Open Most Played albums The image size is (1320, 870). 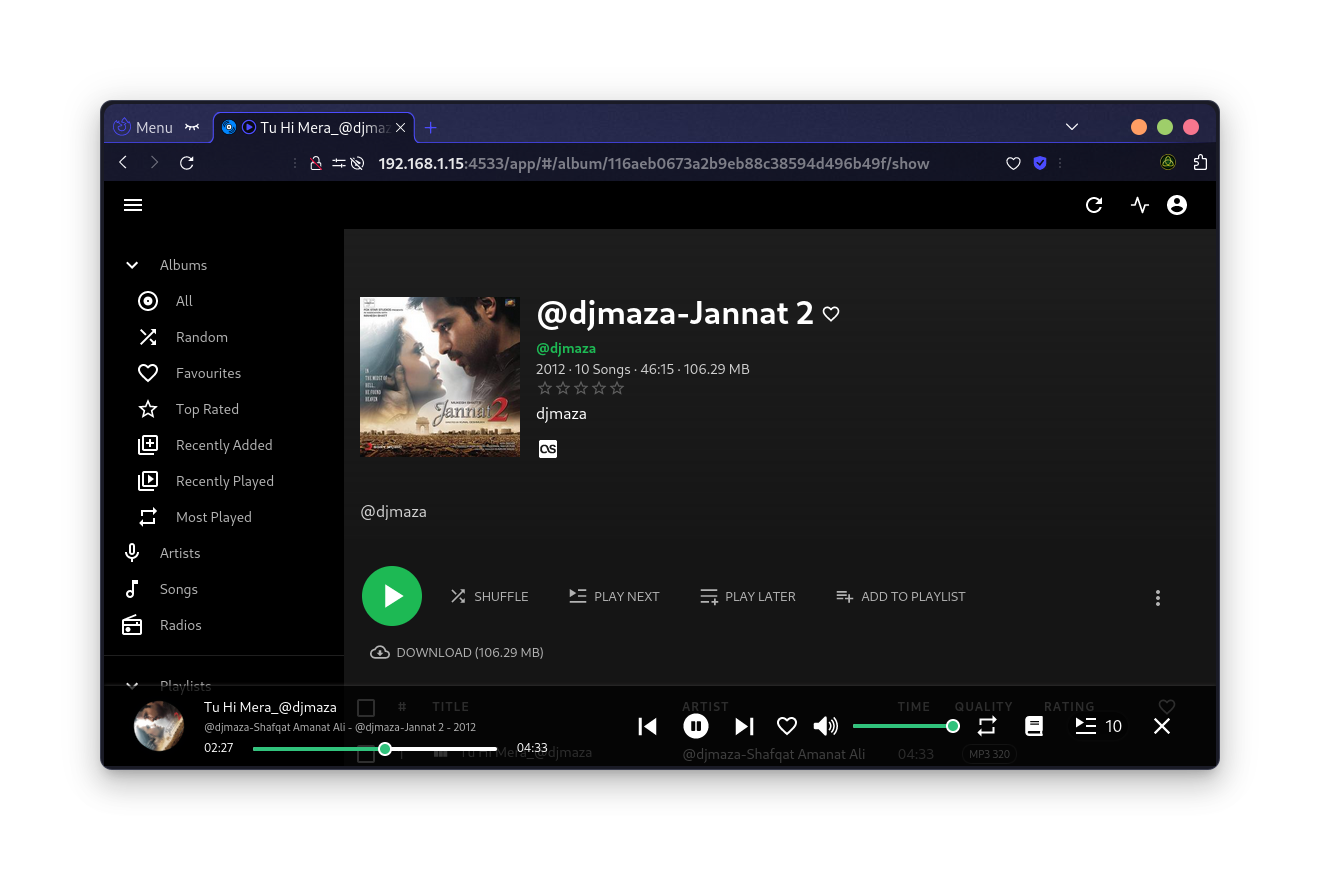pos(213,516)
